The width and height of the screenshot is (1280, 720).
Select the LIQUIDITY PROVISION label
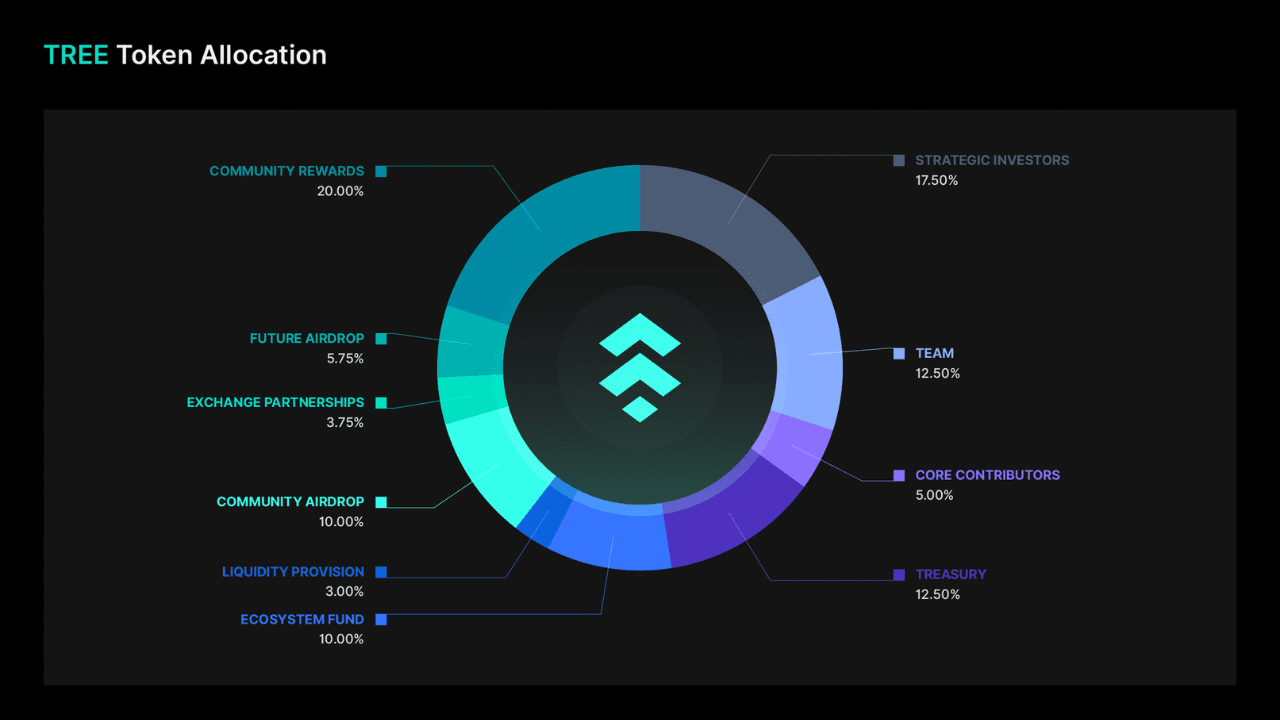click(x=293, y=572)
